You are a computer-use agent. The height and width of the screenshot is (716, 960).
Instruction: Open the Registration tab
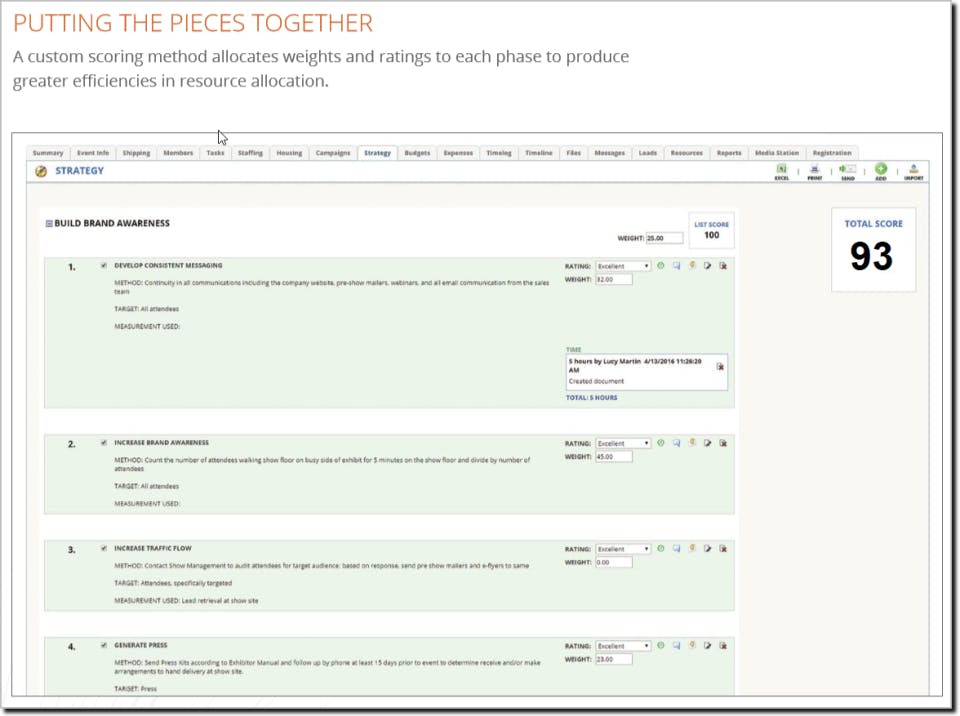[x=831, y=153]
